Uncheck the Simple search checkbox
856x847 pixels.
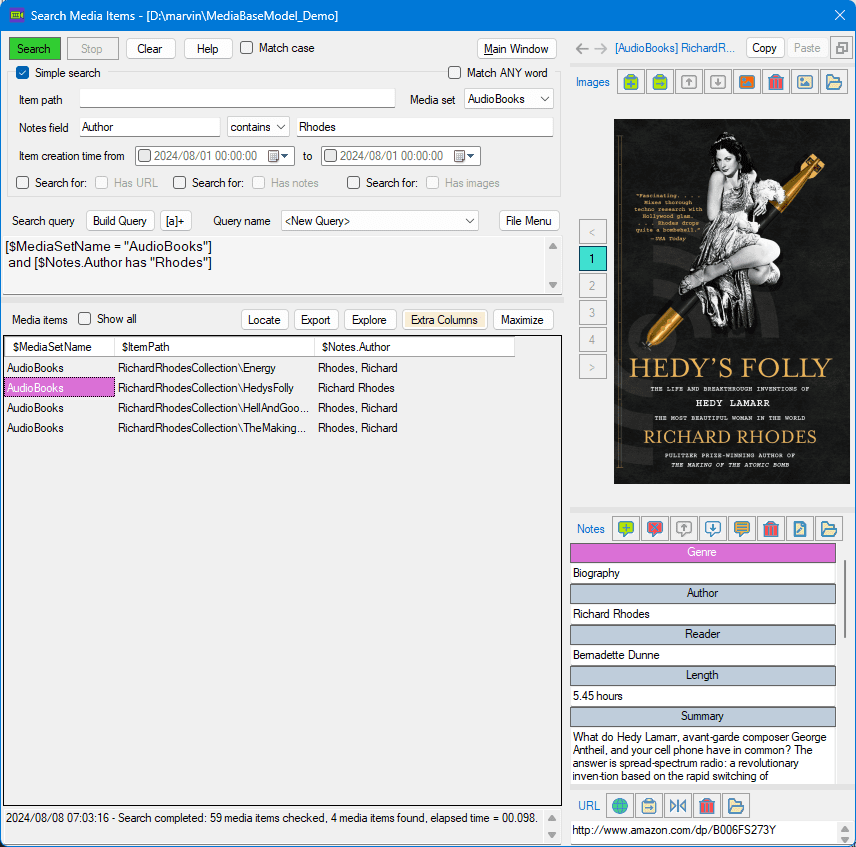22,73
